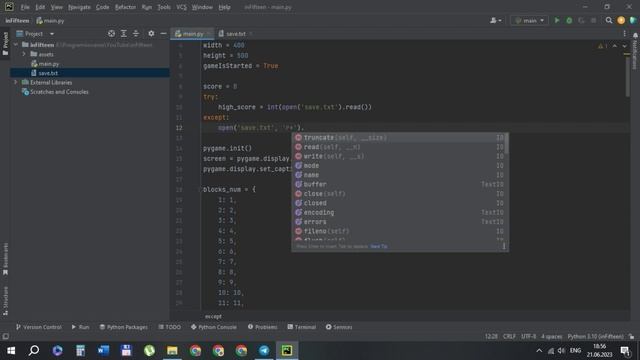Click the Next Tip link in completion popup

coord(379,246)
